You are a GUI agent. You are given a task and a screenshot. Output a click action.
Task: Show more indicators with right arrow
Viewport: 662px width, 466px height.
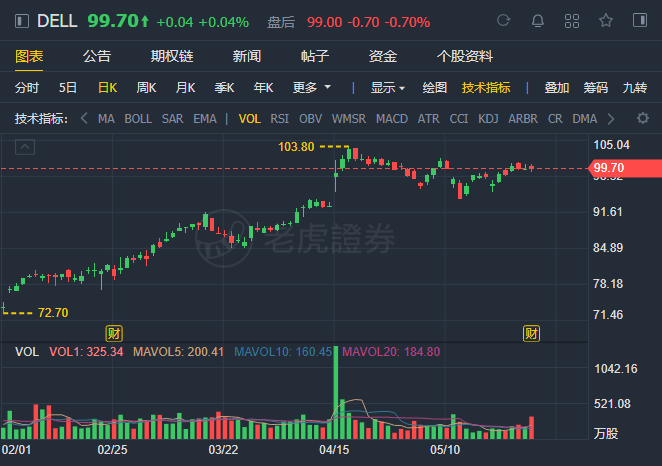coord(611,119)
